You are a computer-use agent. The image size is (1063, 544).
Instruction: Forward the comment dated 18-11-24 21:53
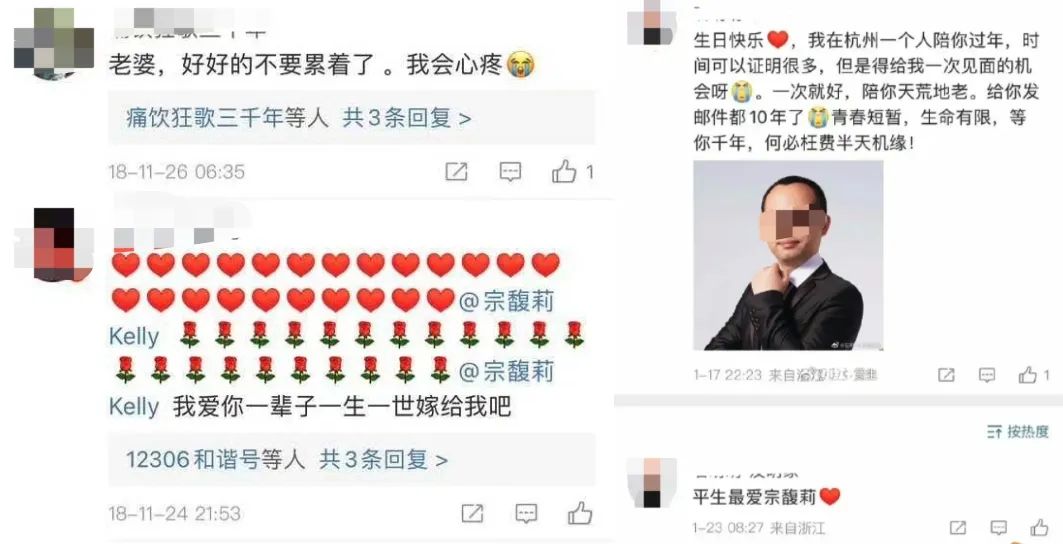click(473, 513)
